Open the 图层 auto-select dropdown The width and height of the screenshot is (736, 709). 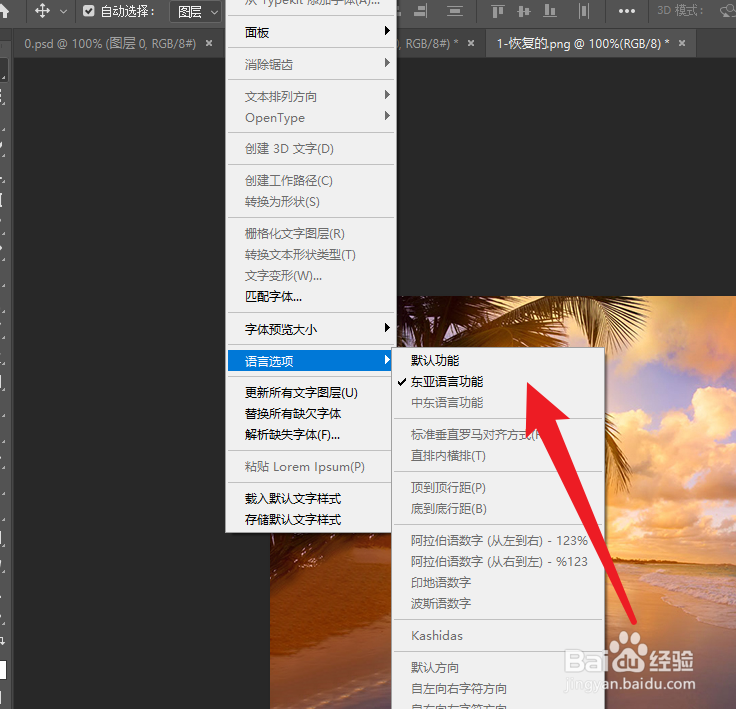[195, 12]
